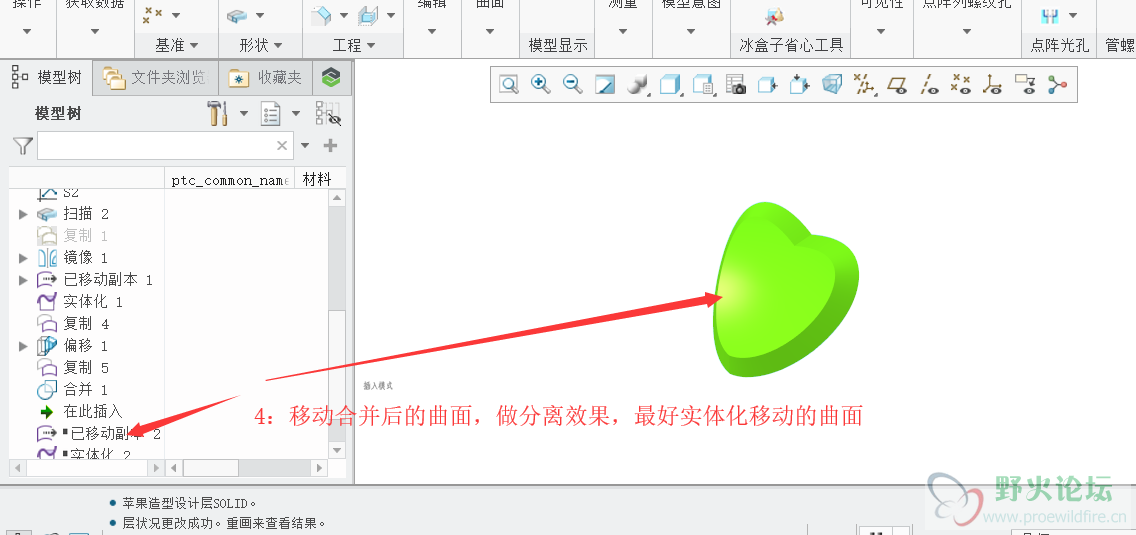
Task: Click the 材料 column header
Action: pyautogui.click(x=317, y=180)
